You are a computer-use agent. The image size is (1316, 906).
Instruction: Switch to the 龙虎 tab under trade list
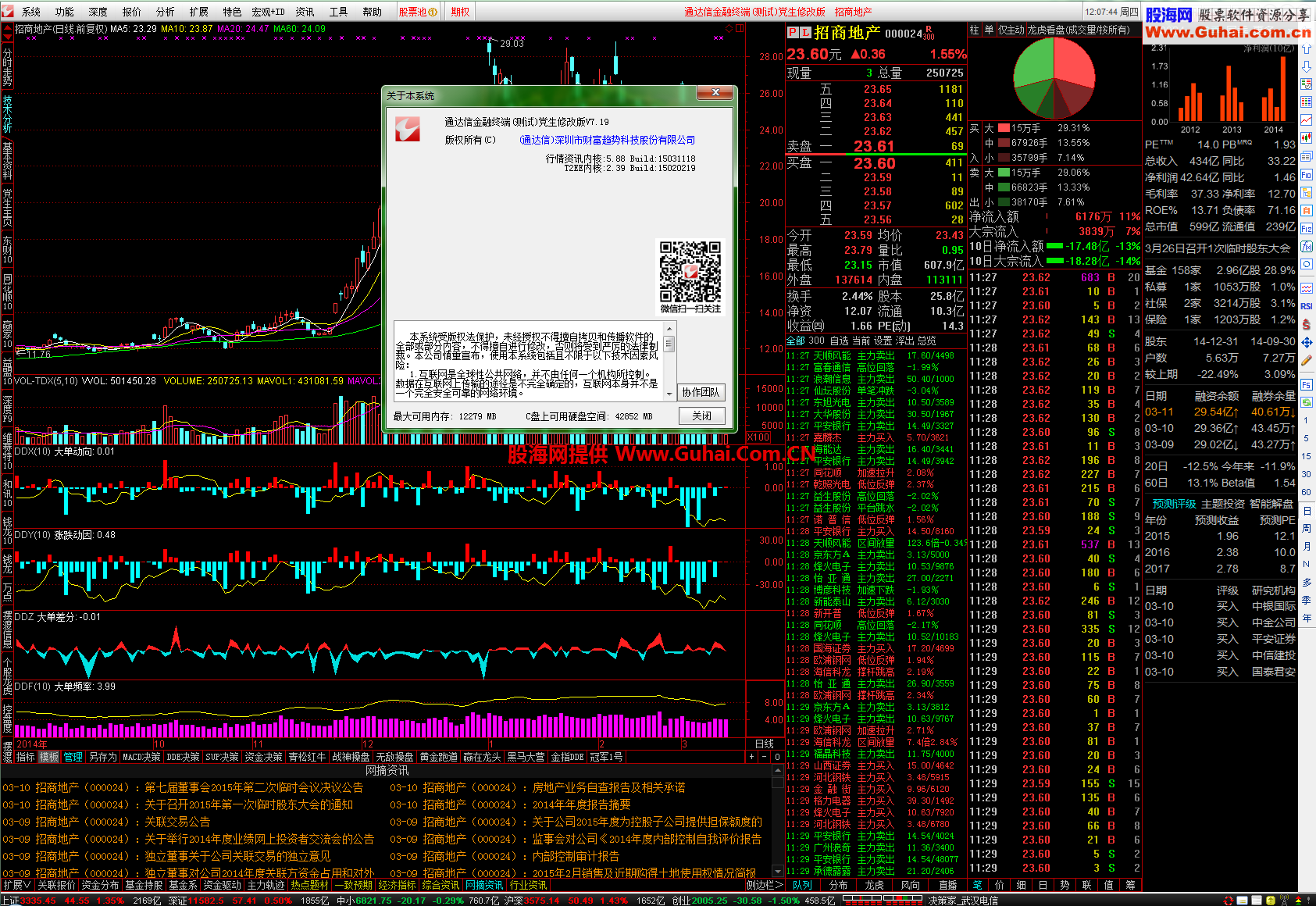coord(874,885)
